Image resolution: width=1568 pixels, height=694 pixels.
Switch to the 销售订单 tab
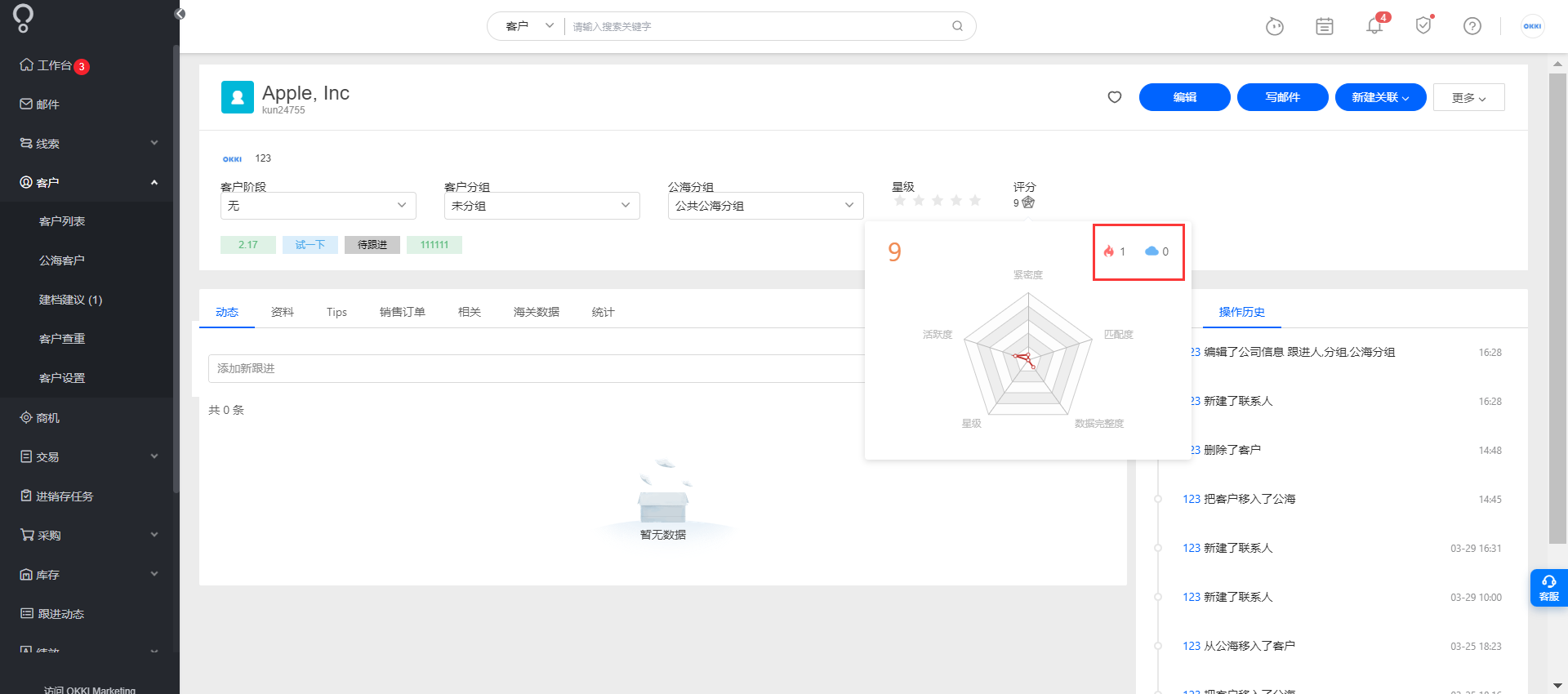(x=403, y=312)
